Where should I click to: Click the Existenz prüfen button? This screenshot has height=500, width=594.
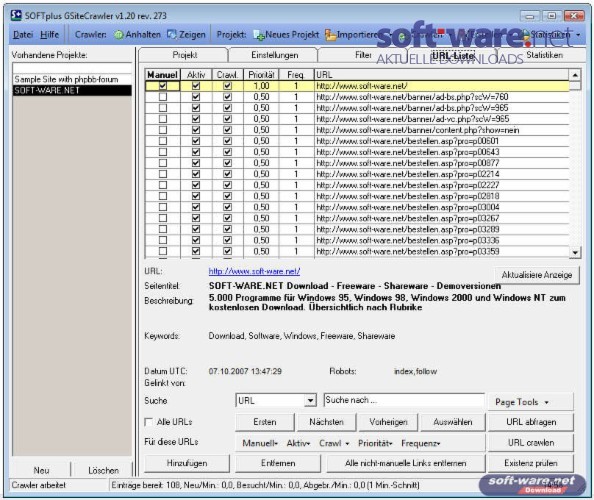(x=531, y=463)
